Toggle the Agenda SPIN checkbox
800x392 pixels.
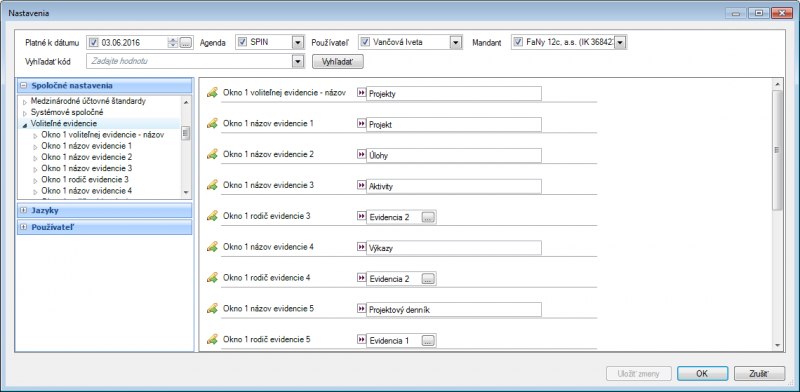pyautogui.click(x=243, y=42)
